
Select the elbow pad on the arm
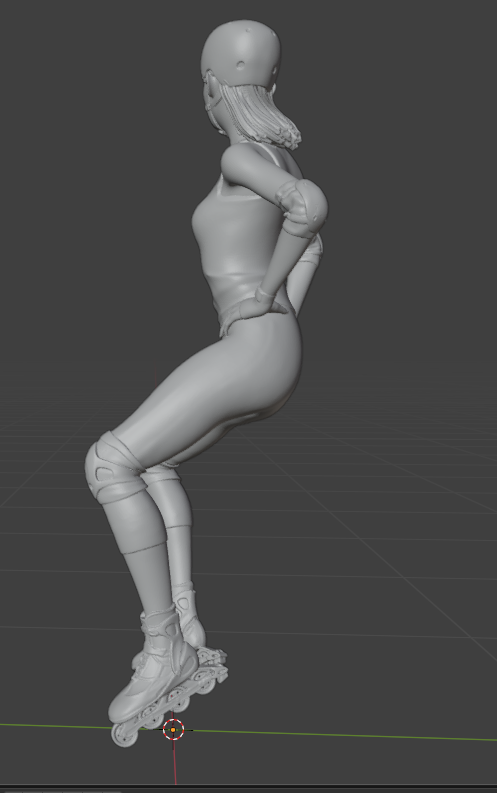pyautogui.click(x=301, y=207)
